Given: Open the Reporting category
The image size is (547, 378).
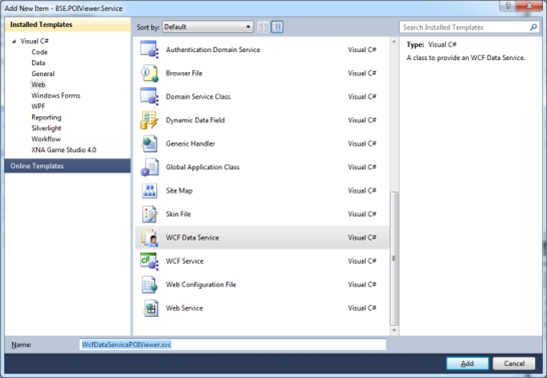Looking at the screenshot, I should tap(46, 117).
